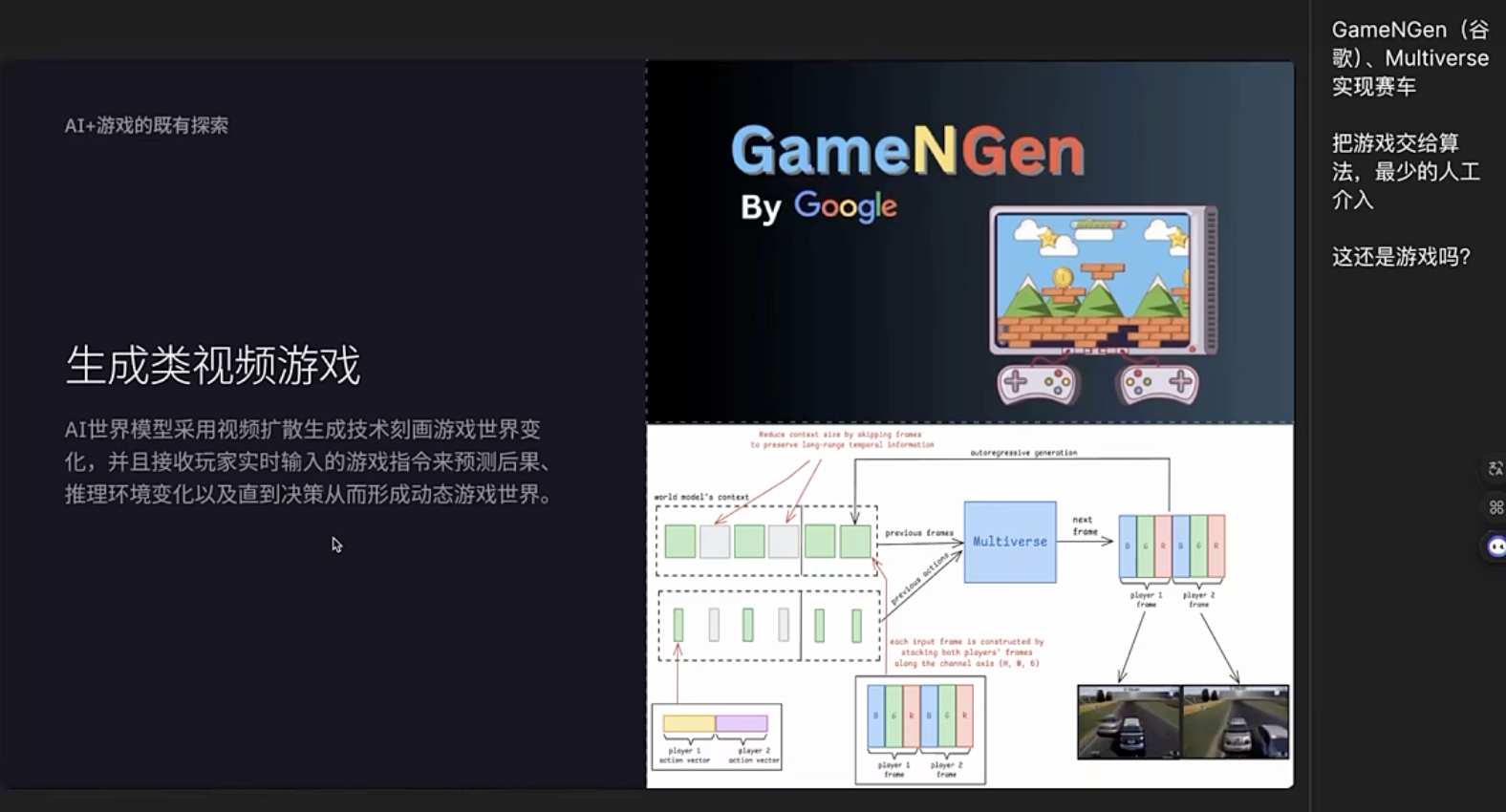
Task: Click the yellow player 1 action vector
Action: coord(689,724)
